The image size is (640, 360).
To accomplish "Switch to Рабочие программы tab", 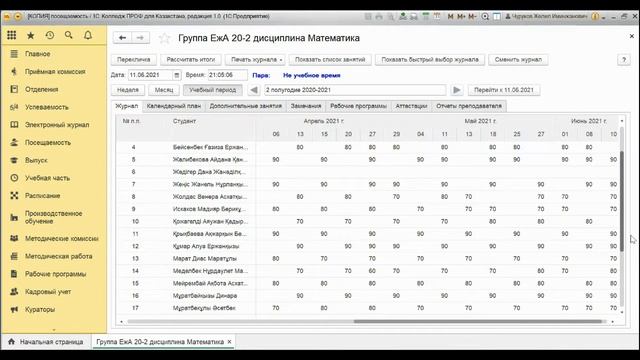I will (358, 106).
